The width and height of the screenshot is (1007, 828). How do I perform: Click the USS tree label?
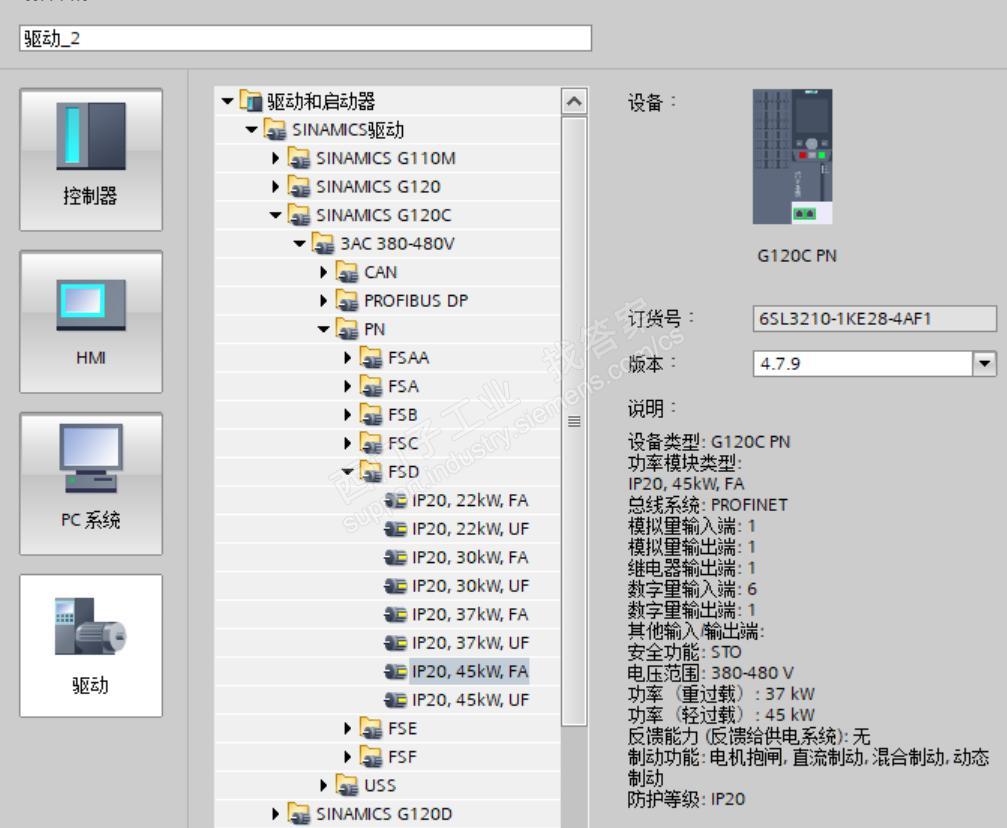380,786
